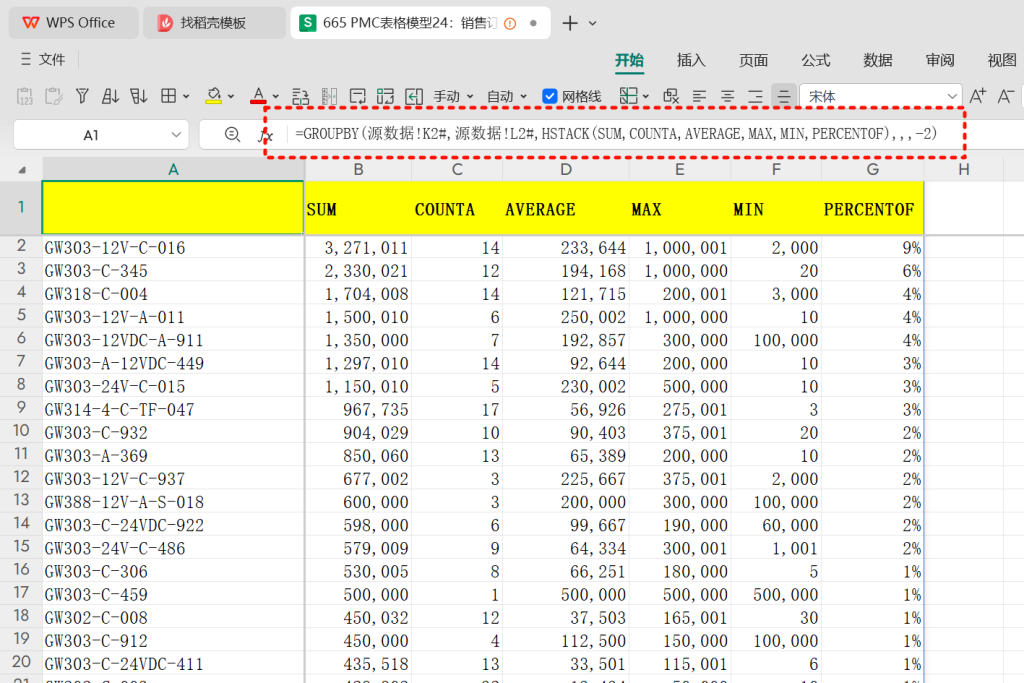Expand the borders dropdown arrow
The height and width of the screenshot is (683, 1024).
pos(186,97)
